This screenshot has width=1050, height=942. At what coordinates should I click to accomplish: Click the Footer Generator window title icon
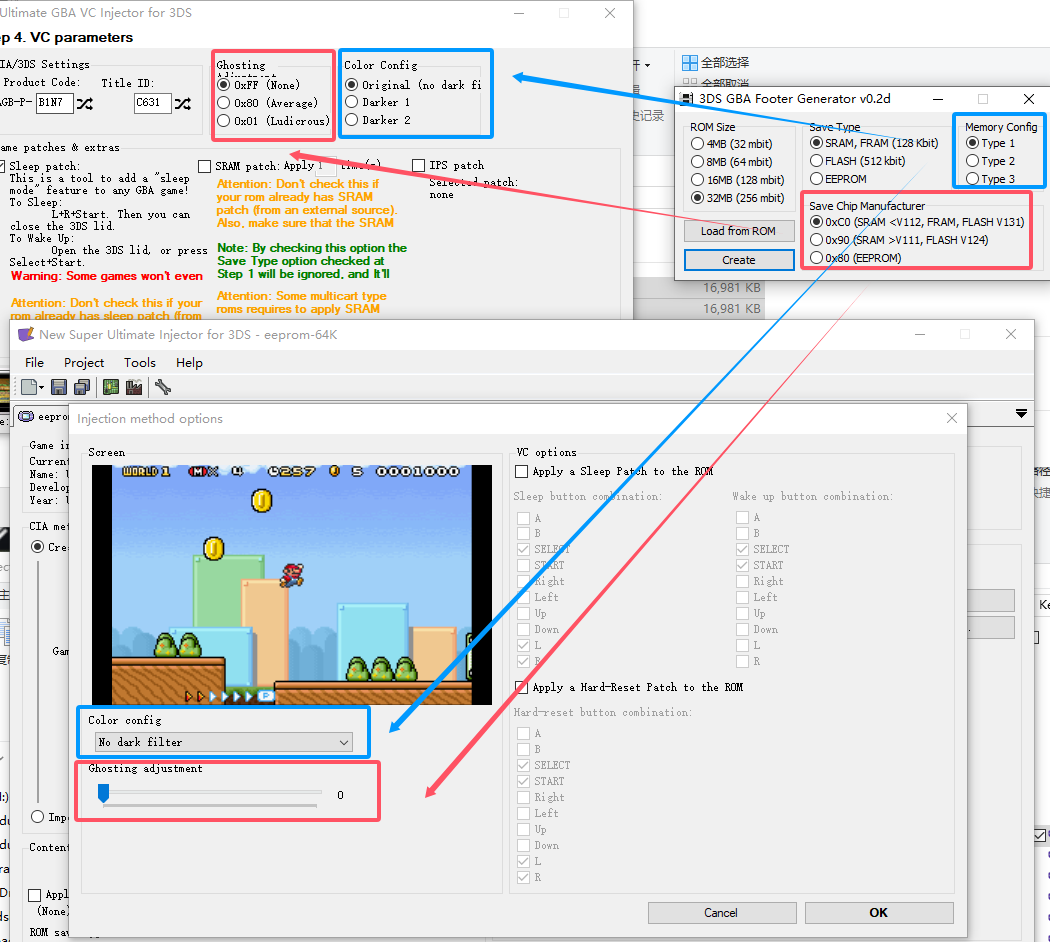pos(686,98)
